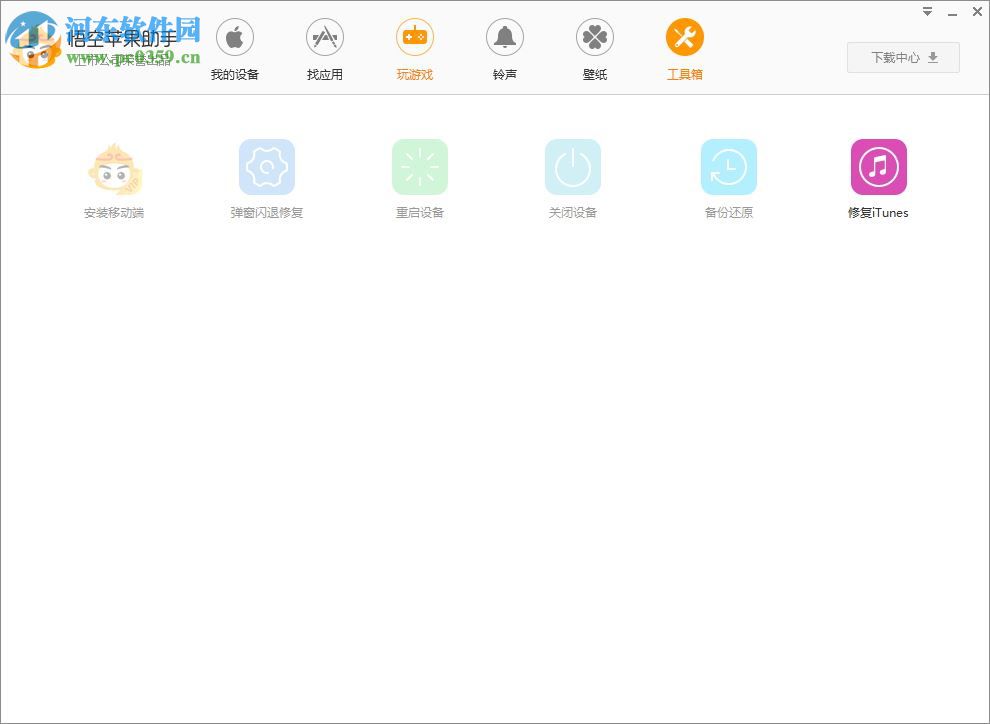Click the 铃声 label
Image resolution: width=990 pixels, height=724 pixels.
click(504, 73)
